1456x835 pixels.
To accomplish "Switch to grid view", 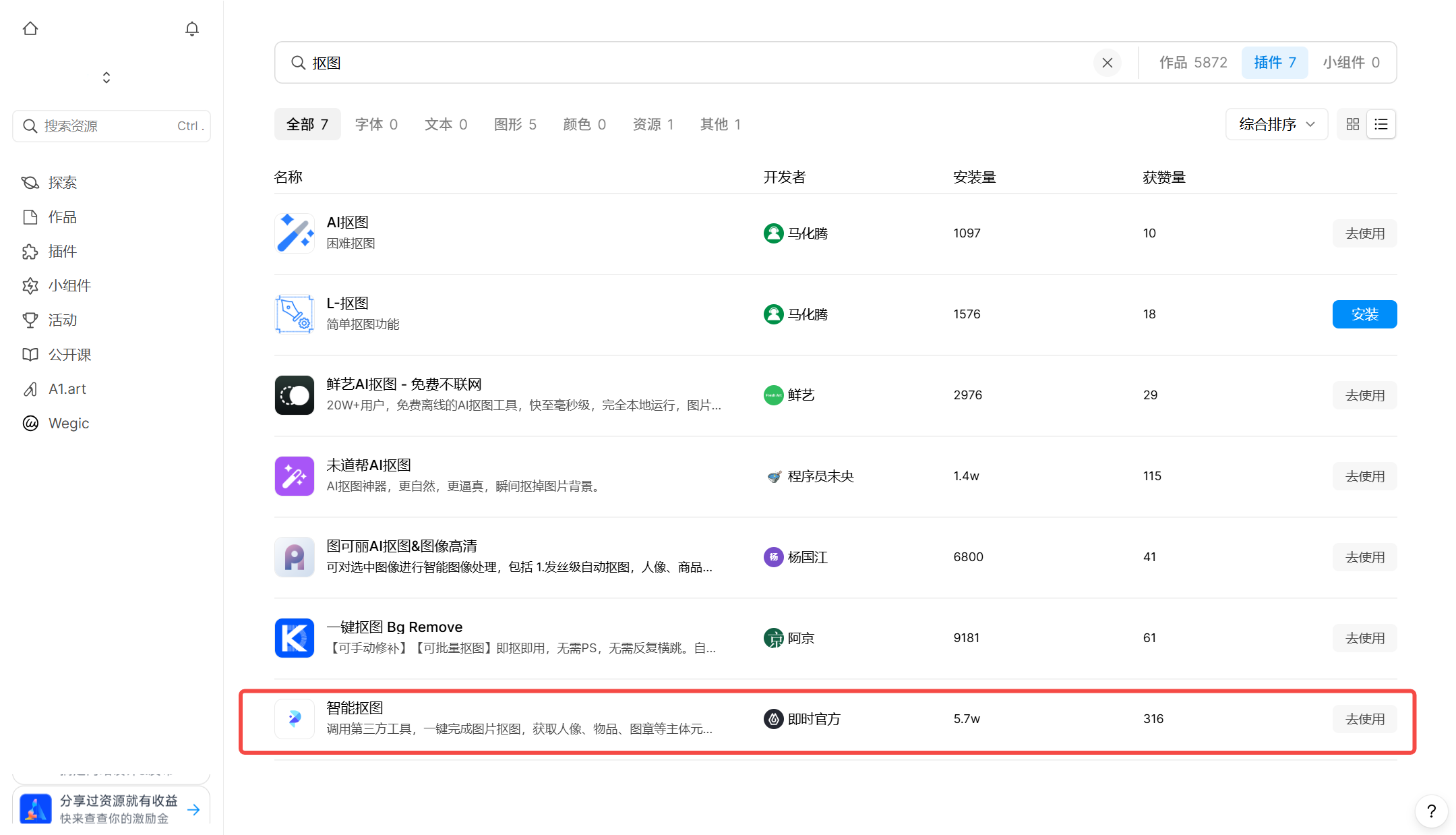I will pyautogui.click(x=1352, y=125).
